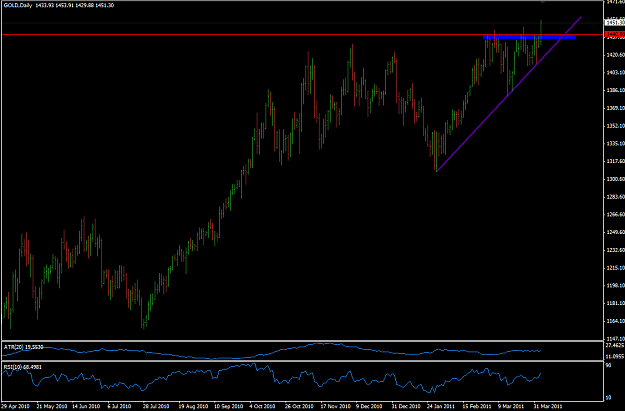625x411 pixels.
Task: Click the 15 Feb 2011 date label
Action: click(477, 407)
